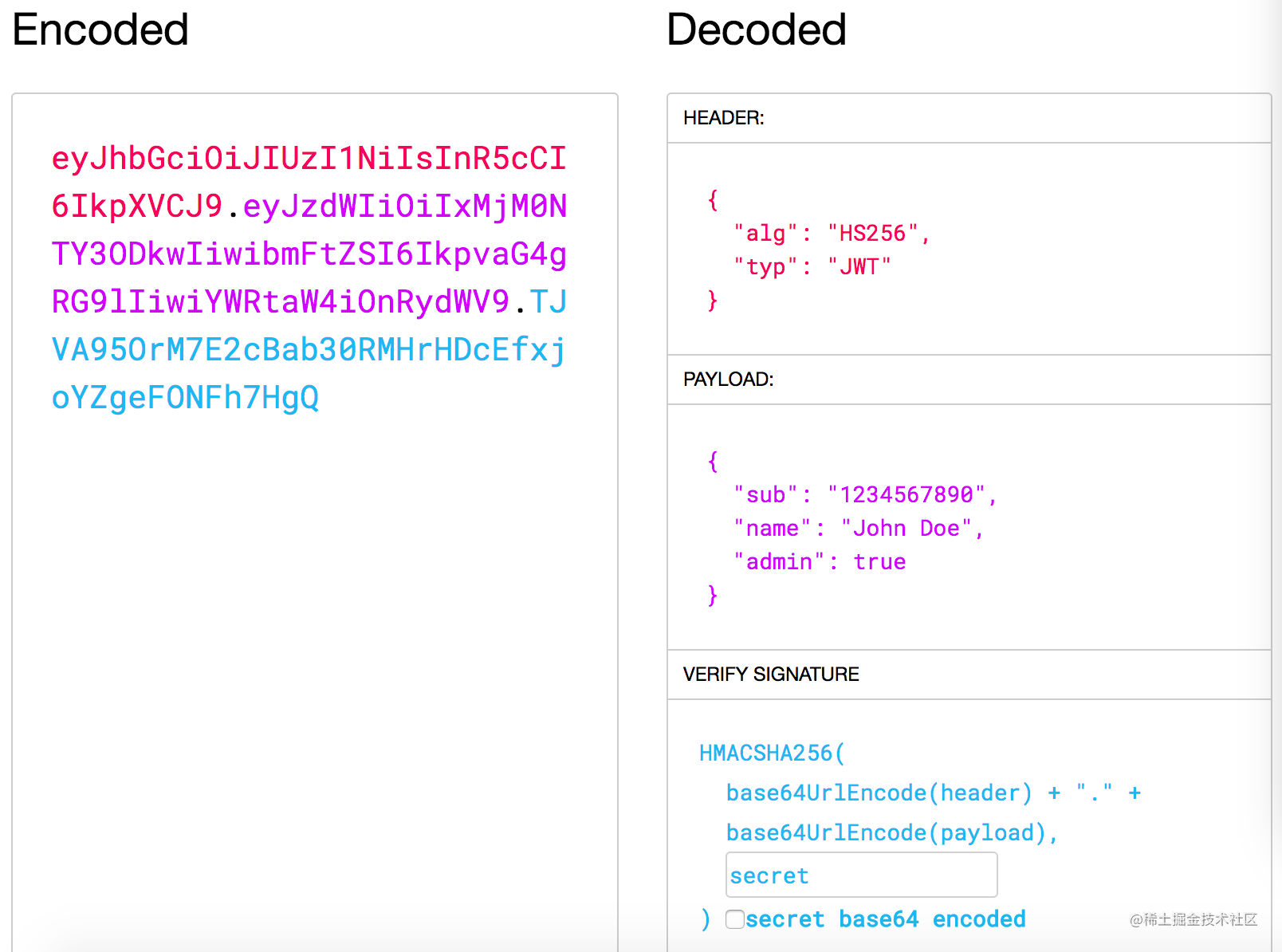The height and width of the screenshot is (952, 1282).
Task: Click the token line starting RG9lIiwiYWRtaW4iOnRydWV9
Action: click(309, 302)
